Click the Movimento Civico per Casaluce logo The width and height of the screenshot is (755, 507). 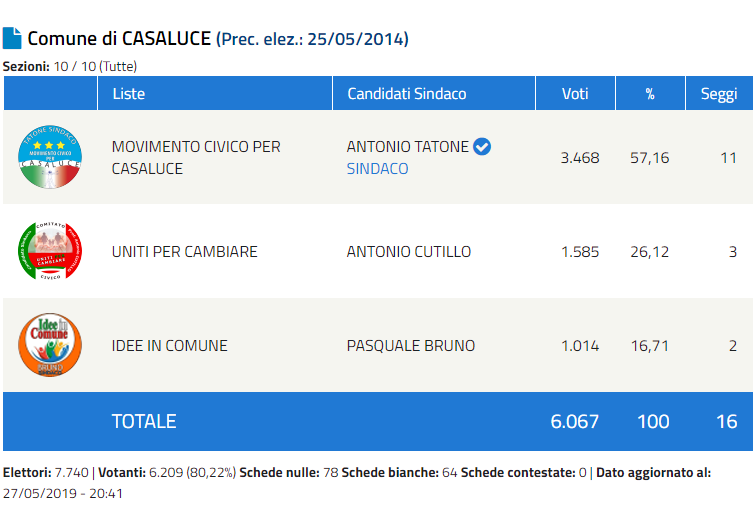(50, 157)
